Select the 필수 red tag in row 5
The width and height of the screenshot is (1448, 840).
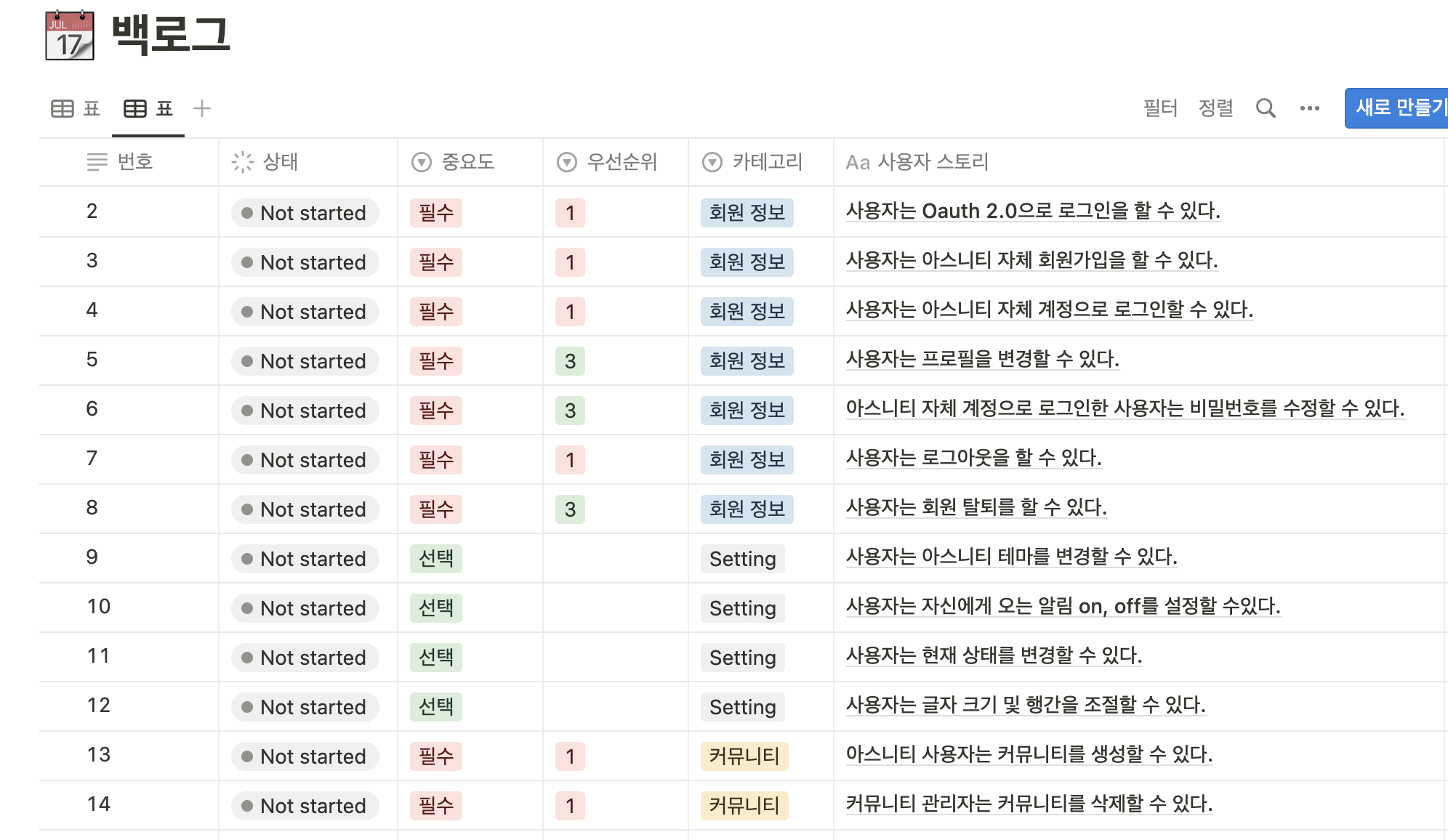[x=436, y=361]
